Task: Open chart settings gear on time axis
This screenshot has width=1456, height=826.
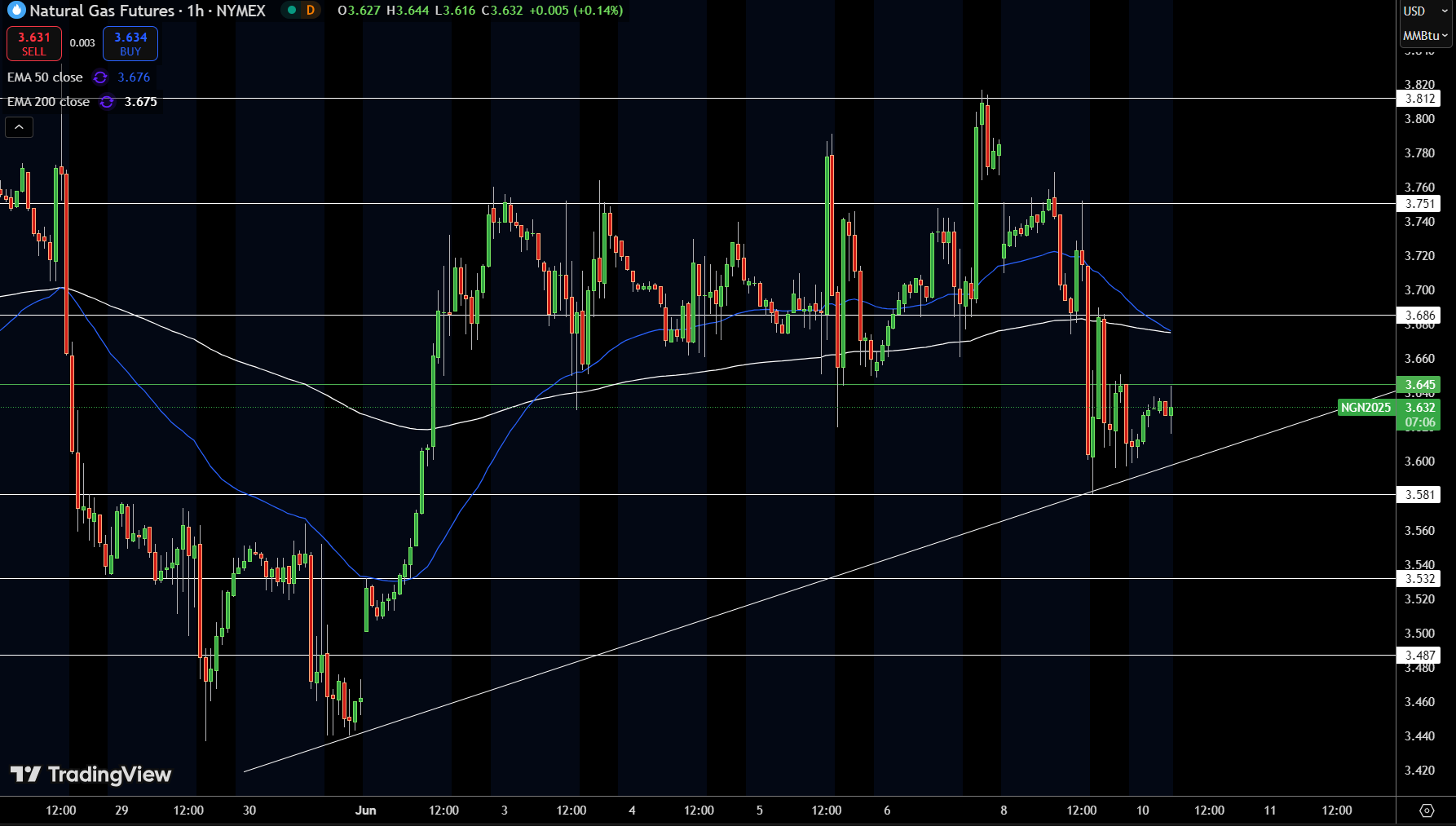Action: (1427, 811)
